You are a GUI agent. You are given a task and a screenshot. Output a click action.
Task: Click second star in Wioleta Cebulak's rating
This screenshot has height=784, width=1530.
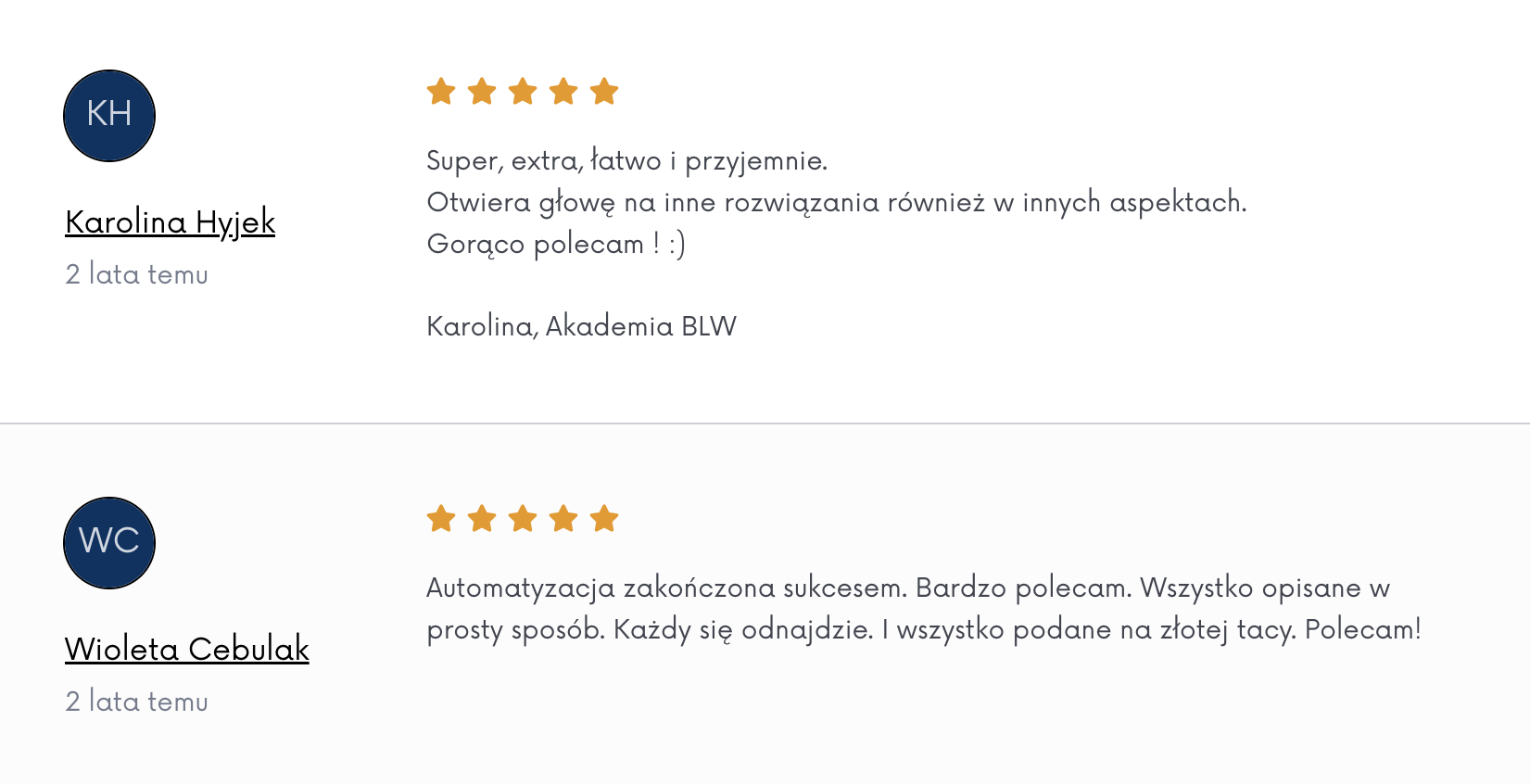click(482, 519)
